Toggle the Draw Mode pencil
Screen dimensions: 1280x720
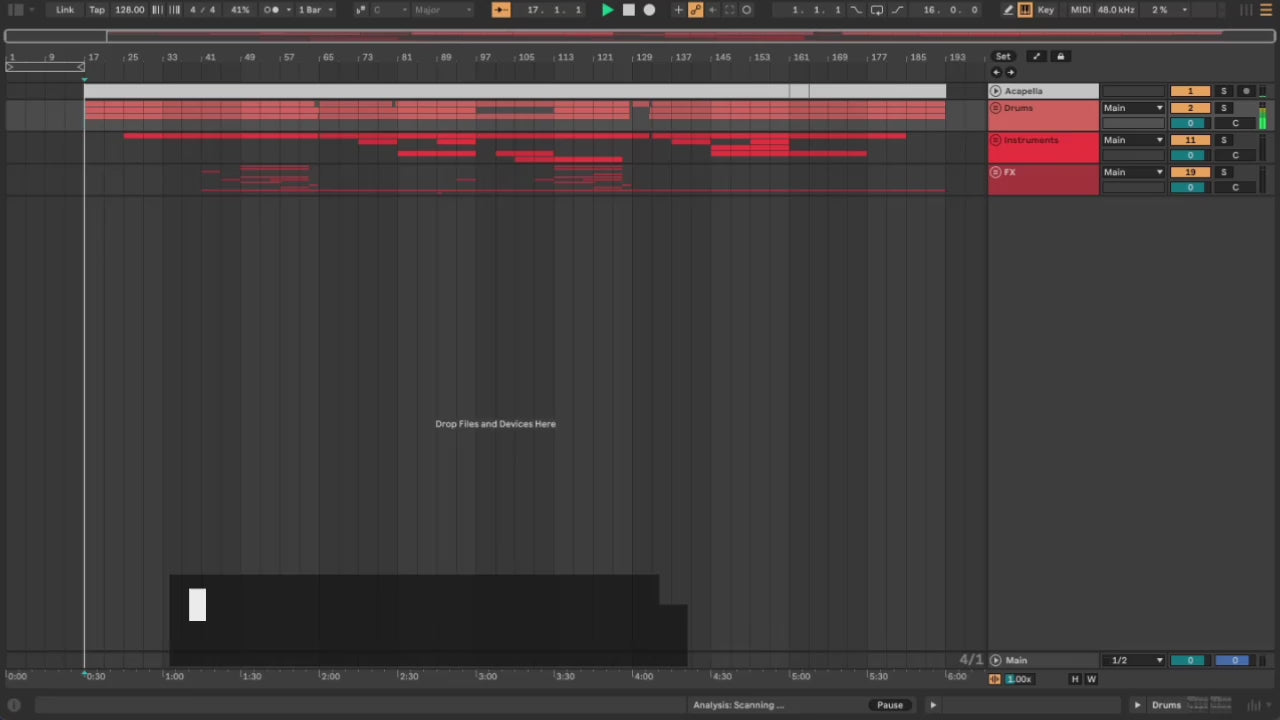(1008, 10)
